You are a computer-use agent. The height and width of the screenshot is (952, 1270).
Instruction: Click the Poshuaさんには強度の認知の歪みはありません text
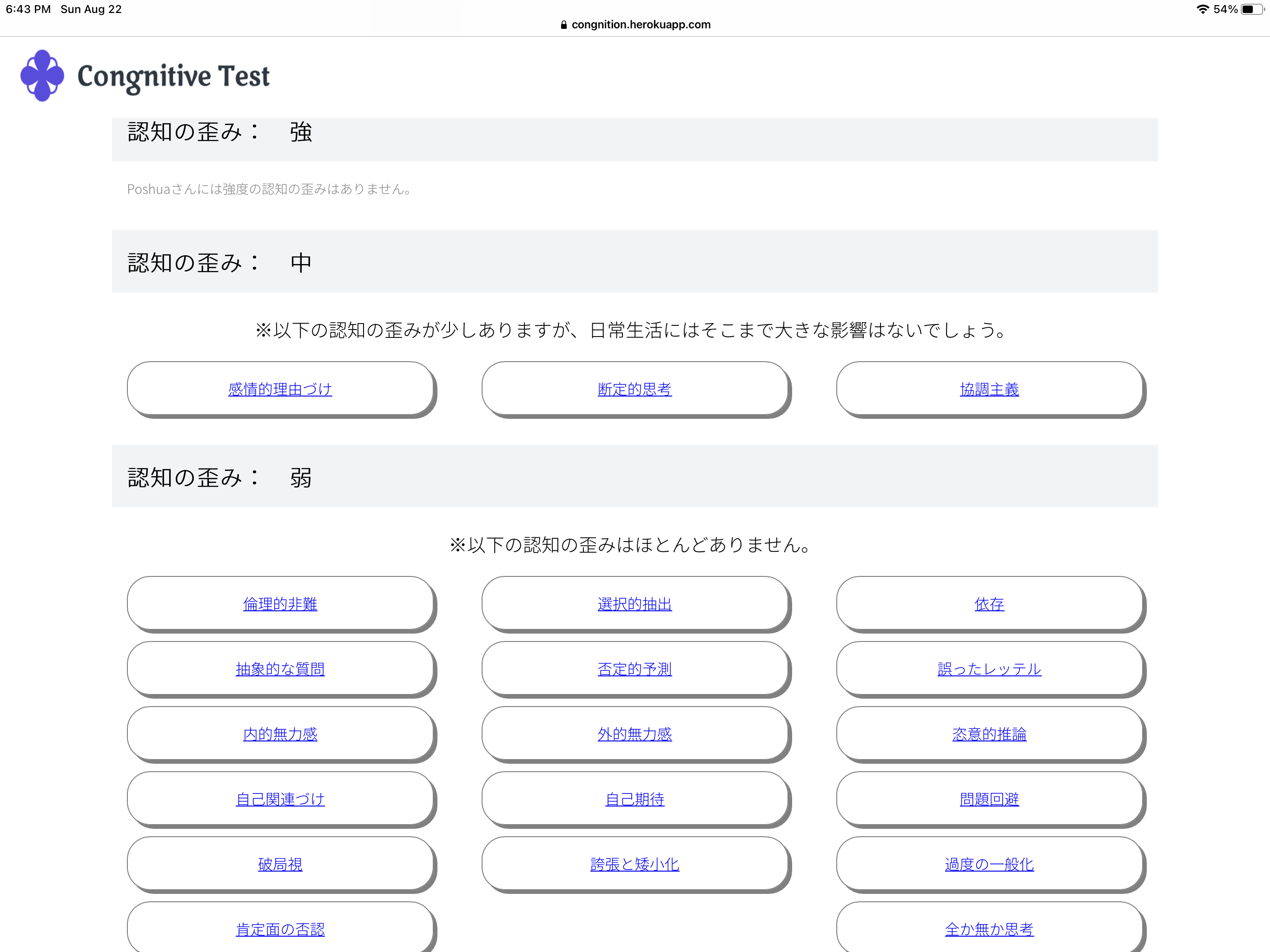(269, 189)
